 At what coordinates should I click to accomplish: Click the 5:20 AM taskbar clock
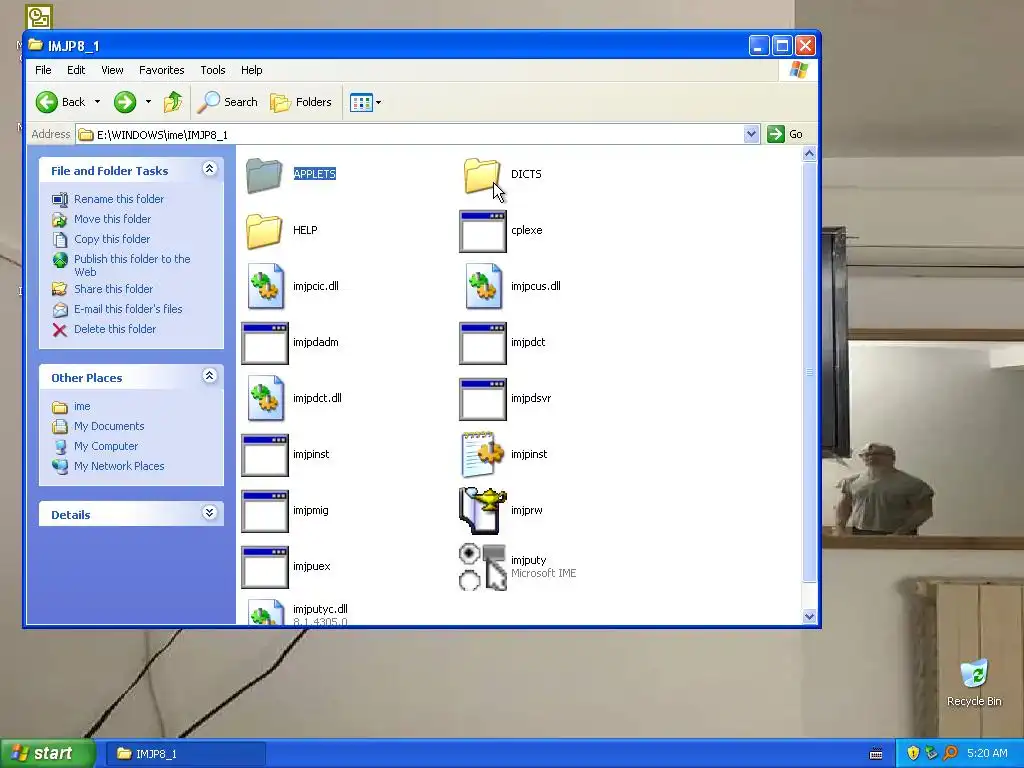click(987, 753)
